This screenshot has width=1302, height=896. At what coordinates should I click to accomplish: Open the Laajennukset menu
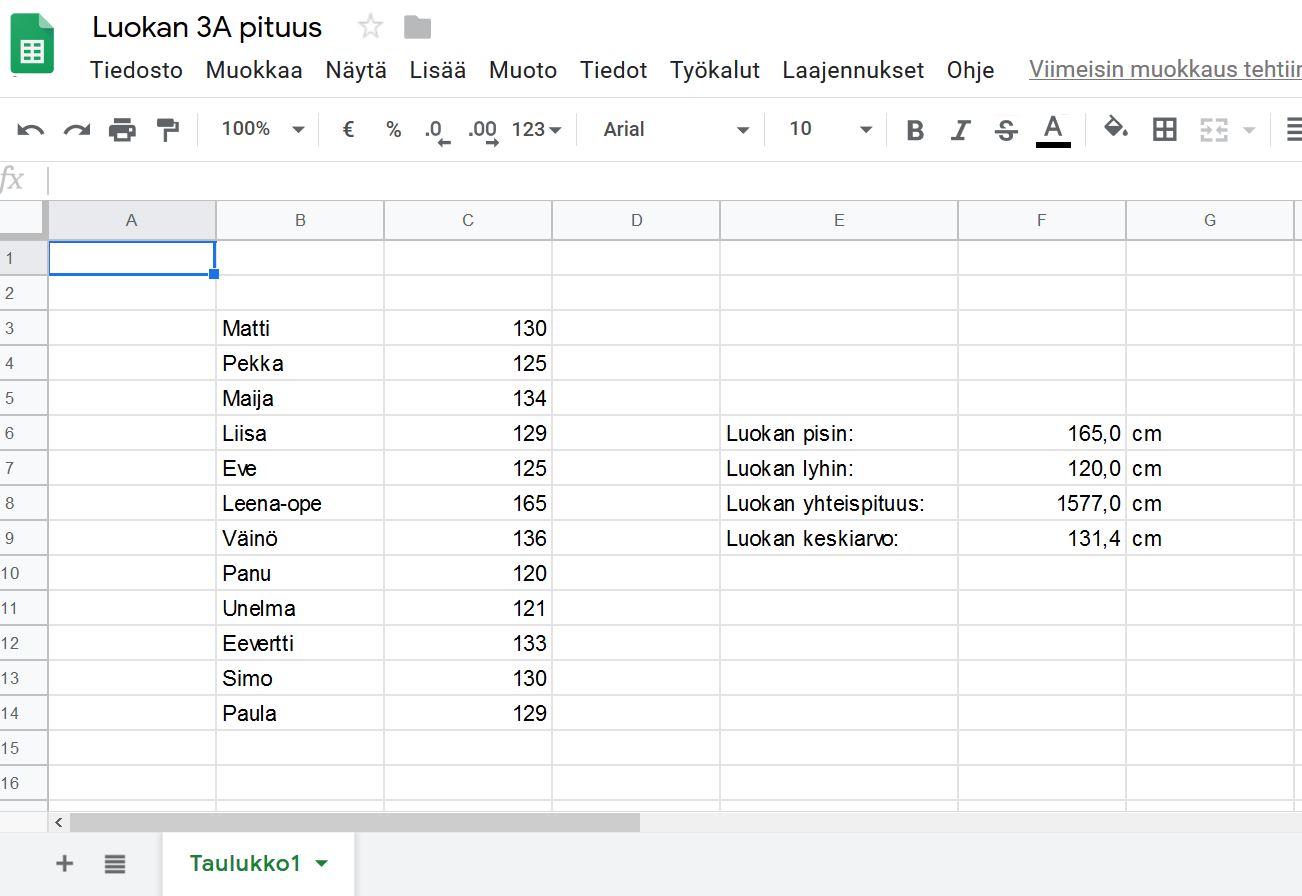point(853,70)
